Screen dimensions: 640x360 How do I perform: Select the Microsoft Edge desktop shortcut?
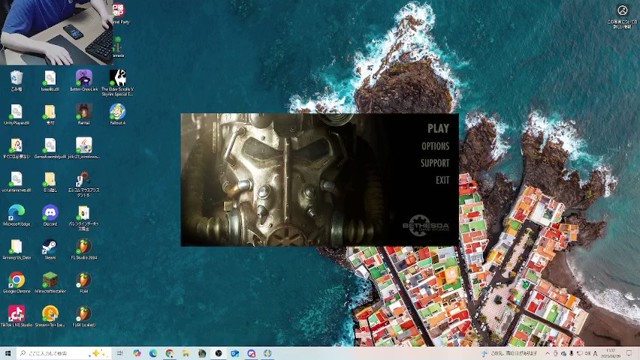(16, 215)
